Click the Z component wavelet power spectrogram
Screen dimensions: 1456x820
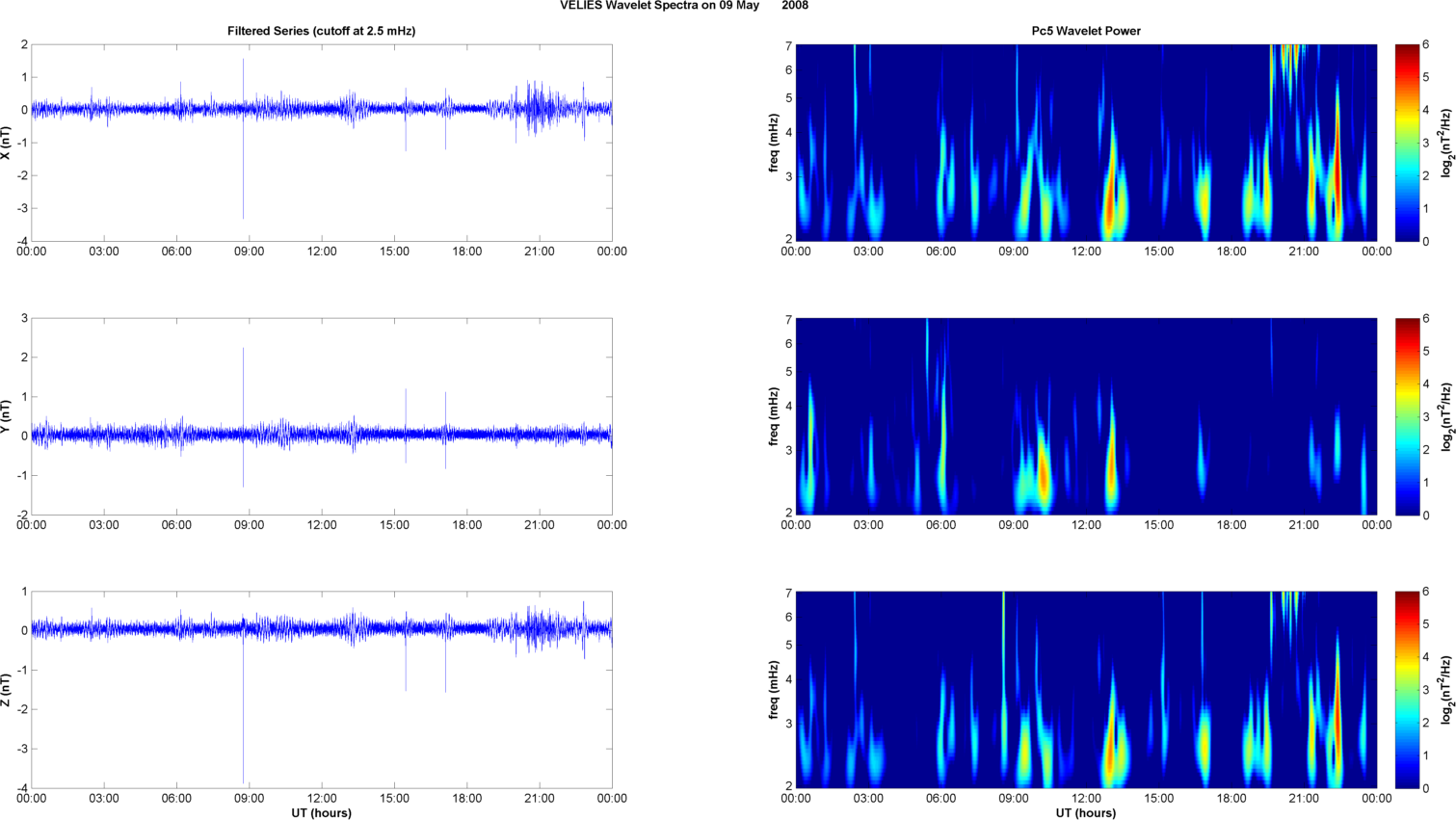(1086, 690)
